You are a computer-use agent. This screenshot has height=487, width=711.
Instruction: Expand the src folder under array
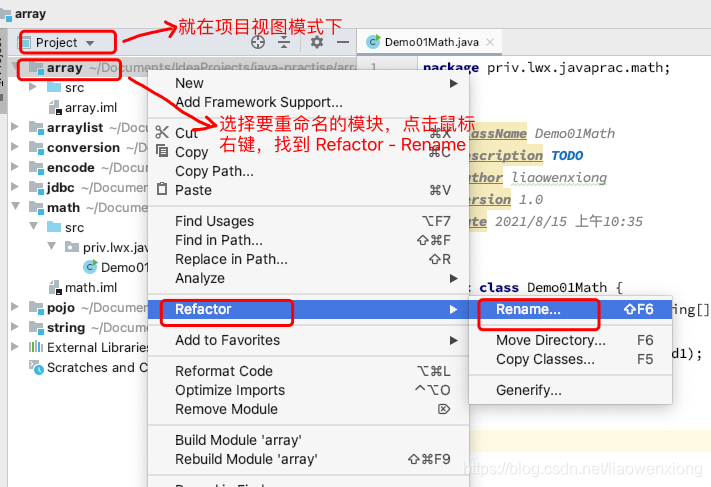(32, 86)
